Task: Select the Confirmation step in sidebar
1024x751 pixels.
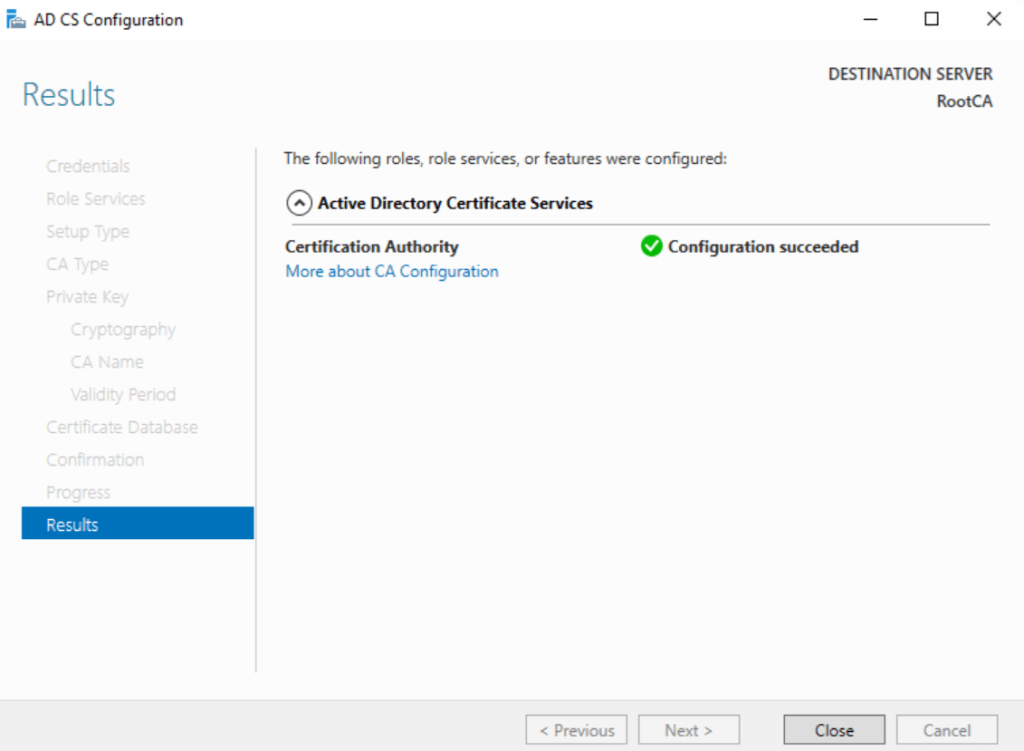Action: (95, 460)
